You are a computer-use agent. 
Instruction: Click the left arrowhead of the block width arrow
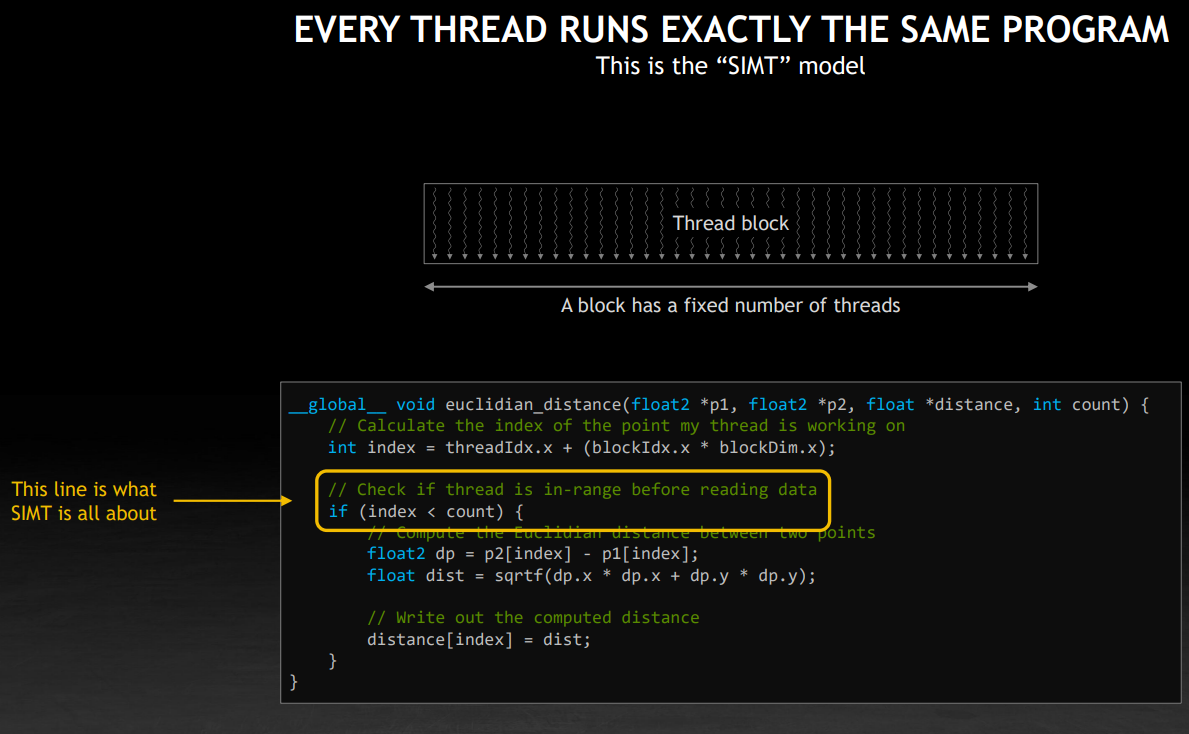(x=430, y=287)
